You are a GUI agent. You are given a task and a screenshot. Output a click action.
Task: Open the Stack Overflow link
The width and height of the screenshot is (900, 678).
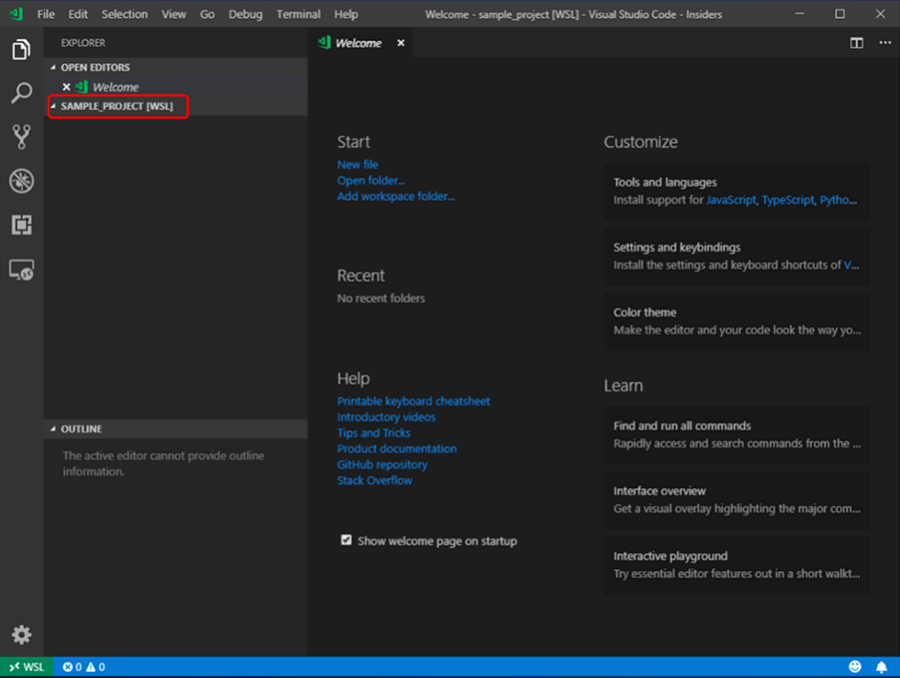click(375, 481)
